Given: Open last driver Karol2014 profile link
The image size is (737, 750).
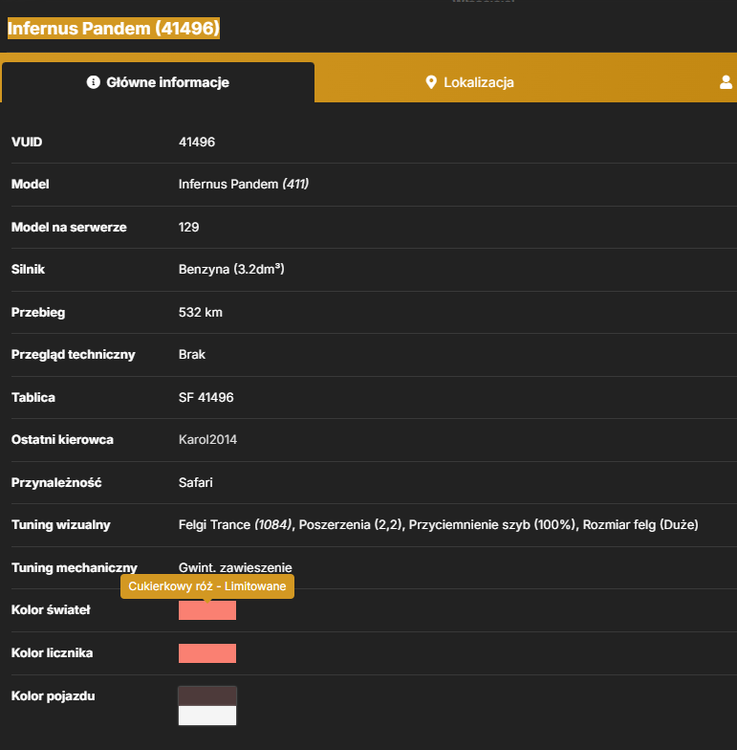Looking at the screenshot, I should 208,440.
